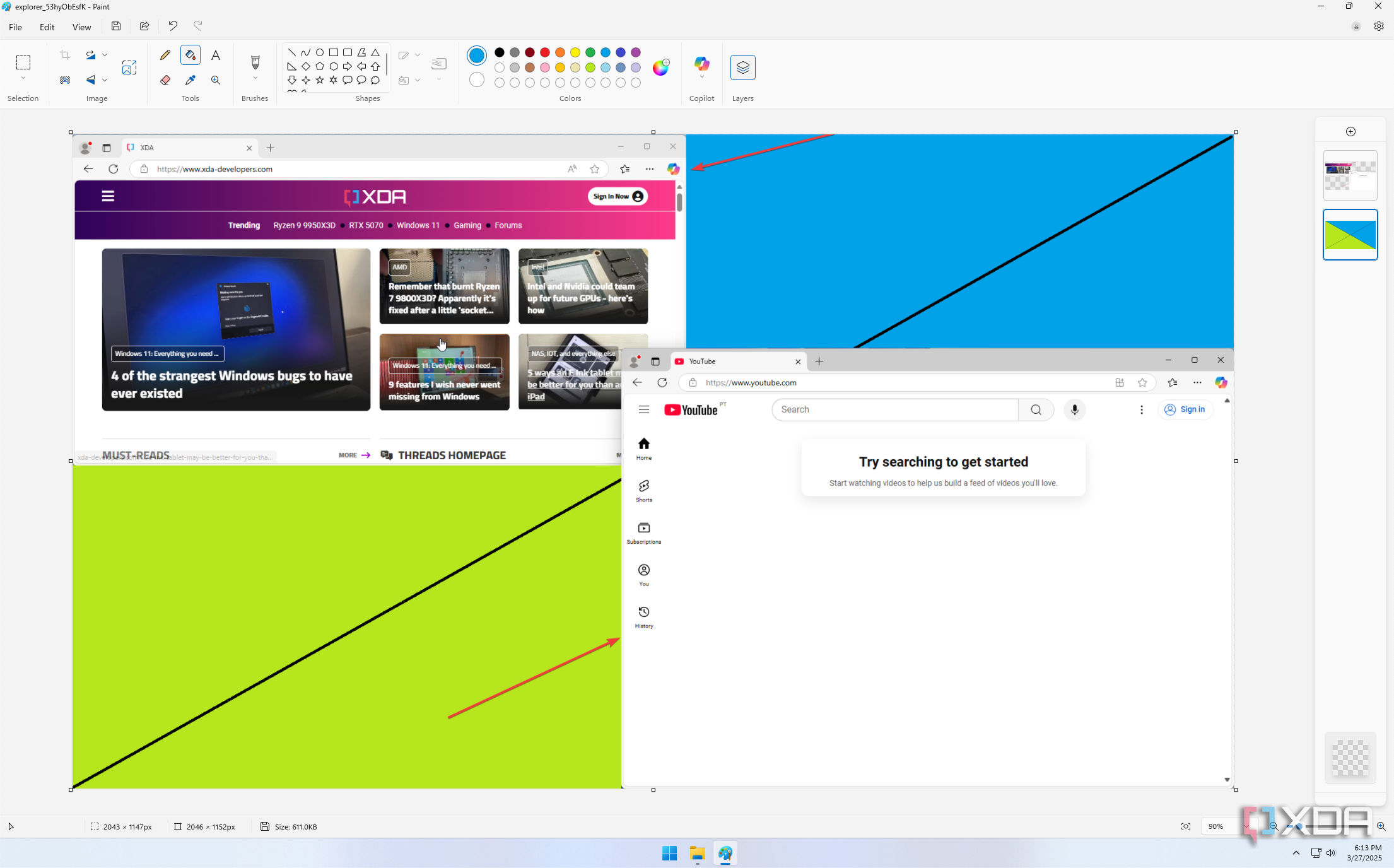Open Paint settings gear
Screen dimensions: 1394x868
(x=1379, y=26)
